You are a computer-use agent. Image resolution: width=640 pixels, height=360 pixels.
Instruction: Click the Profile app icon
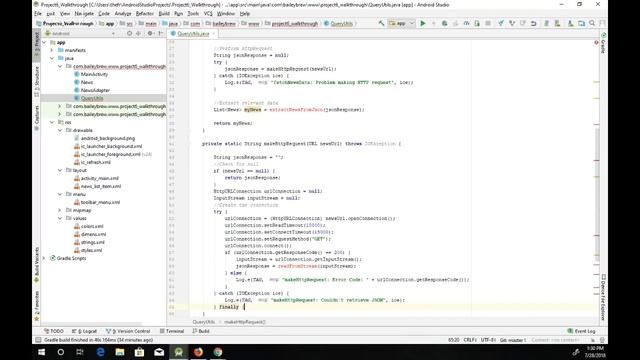[466, 24]
